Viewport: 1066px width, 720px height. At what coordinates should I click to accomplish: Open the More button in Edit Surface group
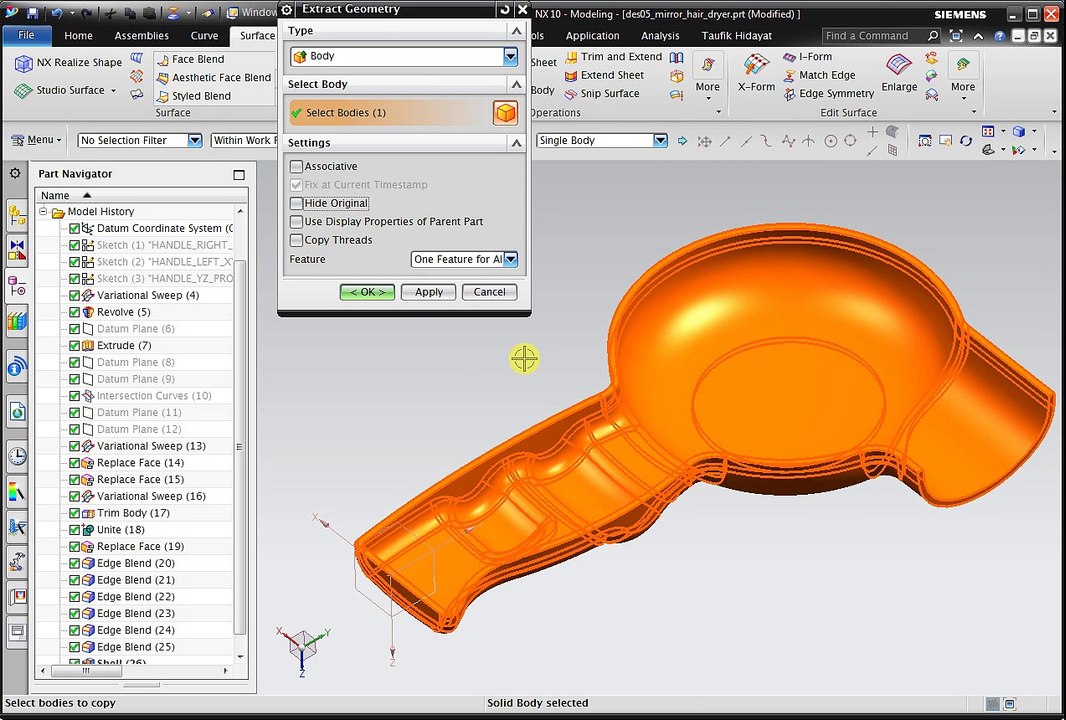963,76
